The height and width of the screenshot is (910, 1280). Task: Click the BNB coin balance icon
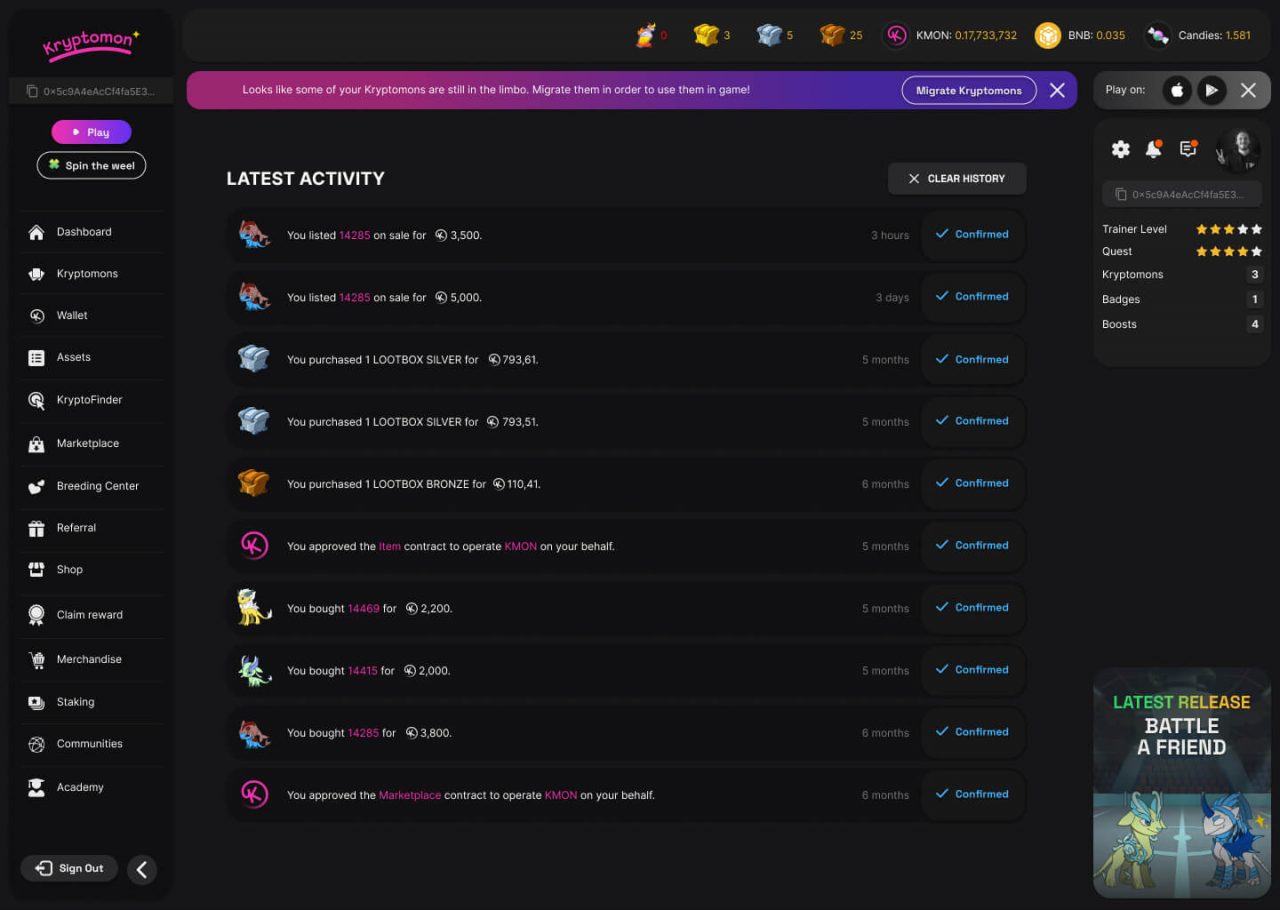1047,35
